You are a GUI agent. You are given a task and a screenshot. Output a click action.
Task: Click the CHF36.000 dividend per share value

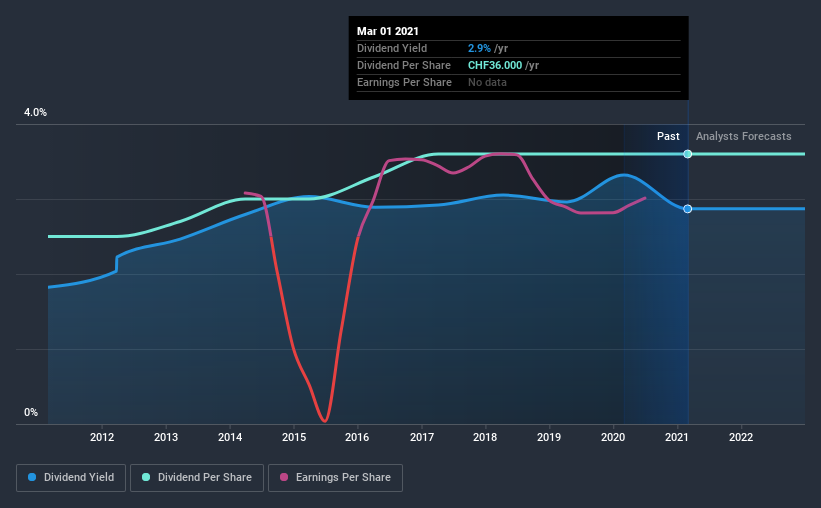[495, 65]
